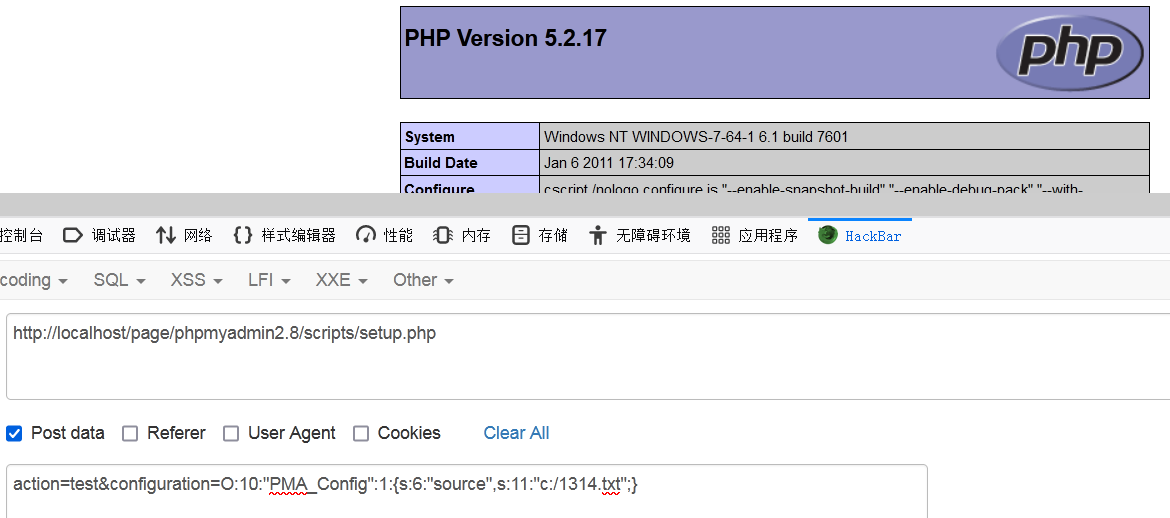This screenshot has width=1170, height=518.
Task: Open the Network (网络) devtools tab
Action: tap(184, 236)
